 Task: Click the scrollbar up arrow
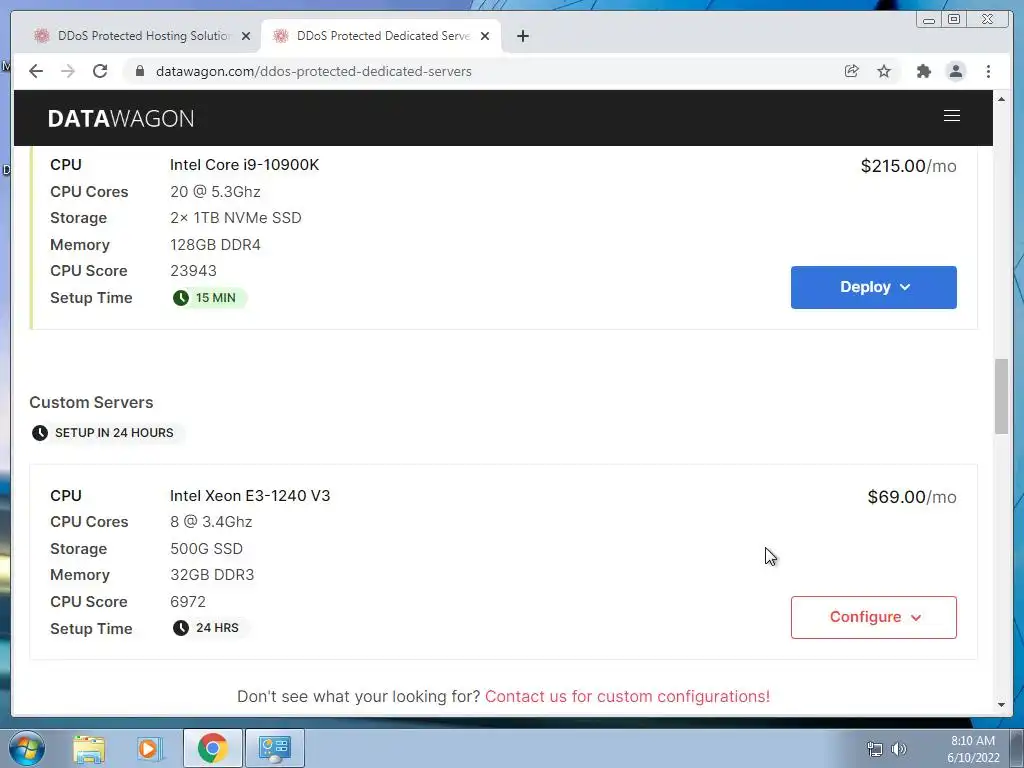click(1001, 99)
